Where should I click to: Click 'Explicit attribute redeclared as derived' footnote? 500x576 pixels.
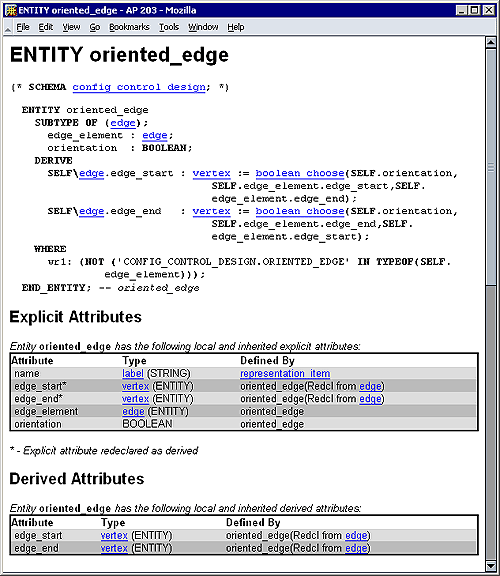111,451
